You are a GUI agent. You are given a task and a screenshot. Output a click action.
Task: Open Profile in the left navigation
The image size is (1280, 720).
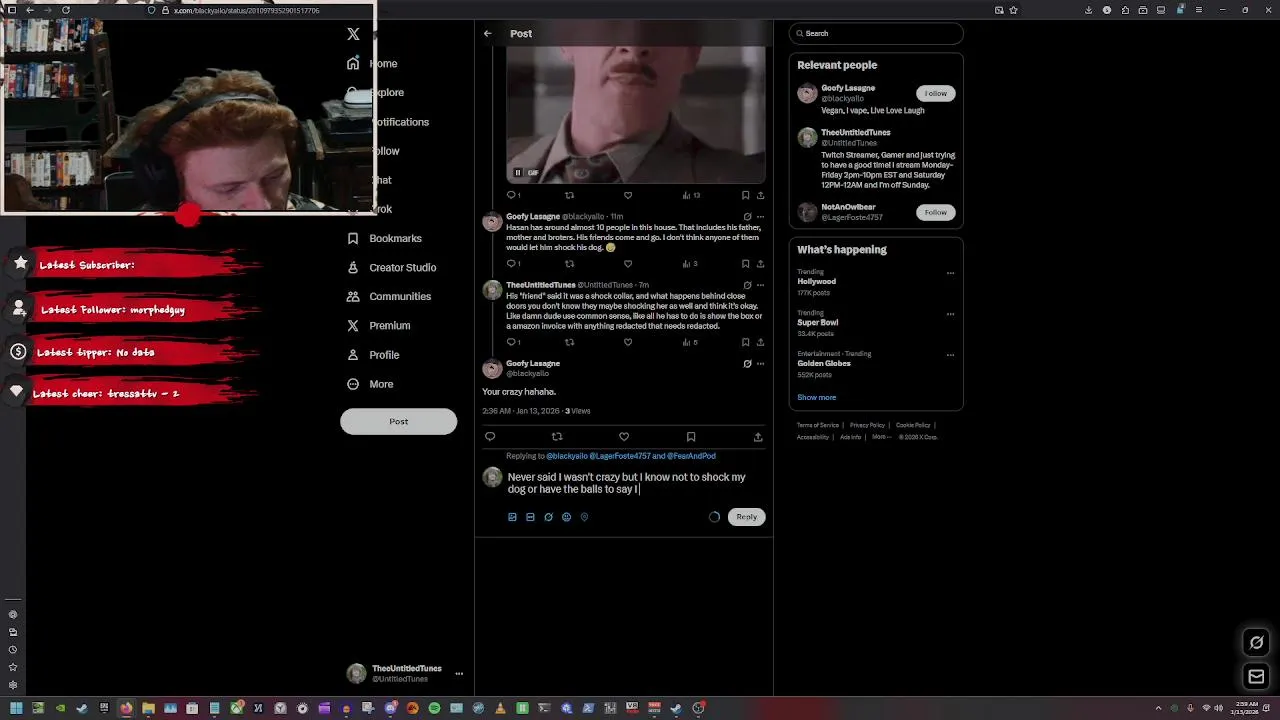pyautogui.click(x=372, y=355)
